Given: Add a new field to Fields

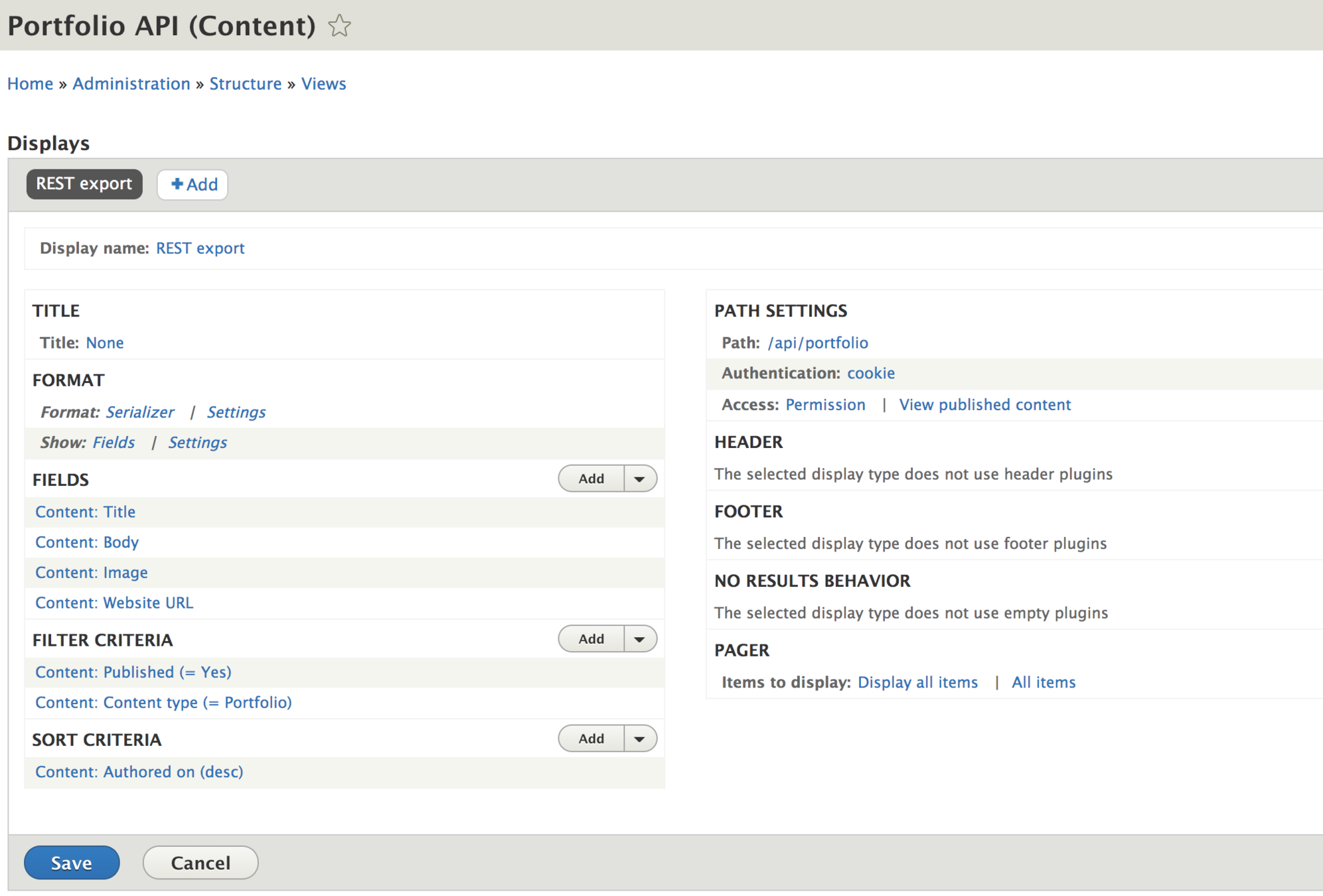Looking at the screenshot, I should [x=591, y=479].
